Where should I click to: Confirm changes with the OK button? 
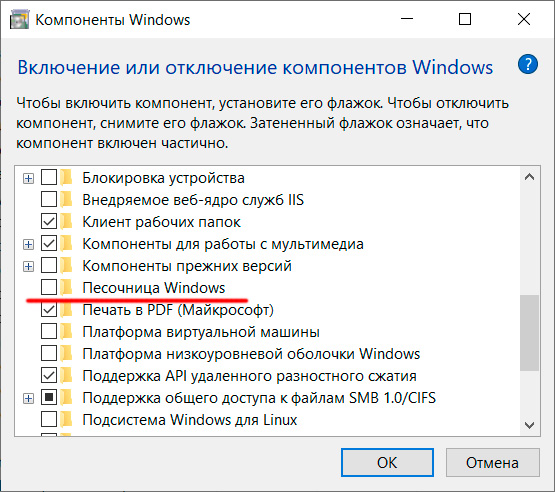coord(387,463)
